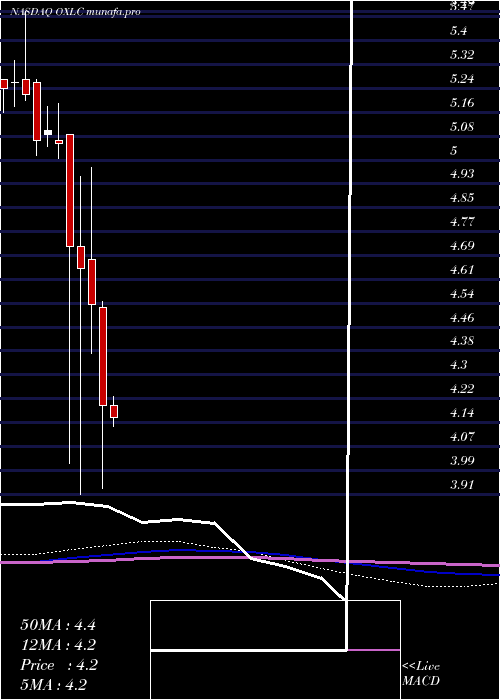Click the 5.32 price axis label
The image size is (500, 700).
[462, 55]
